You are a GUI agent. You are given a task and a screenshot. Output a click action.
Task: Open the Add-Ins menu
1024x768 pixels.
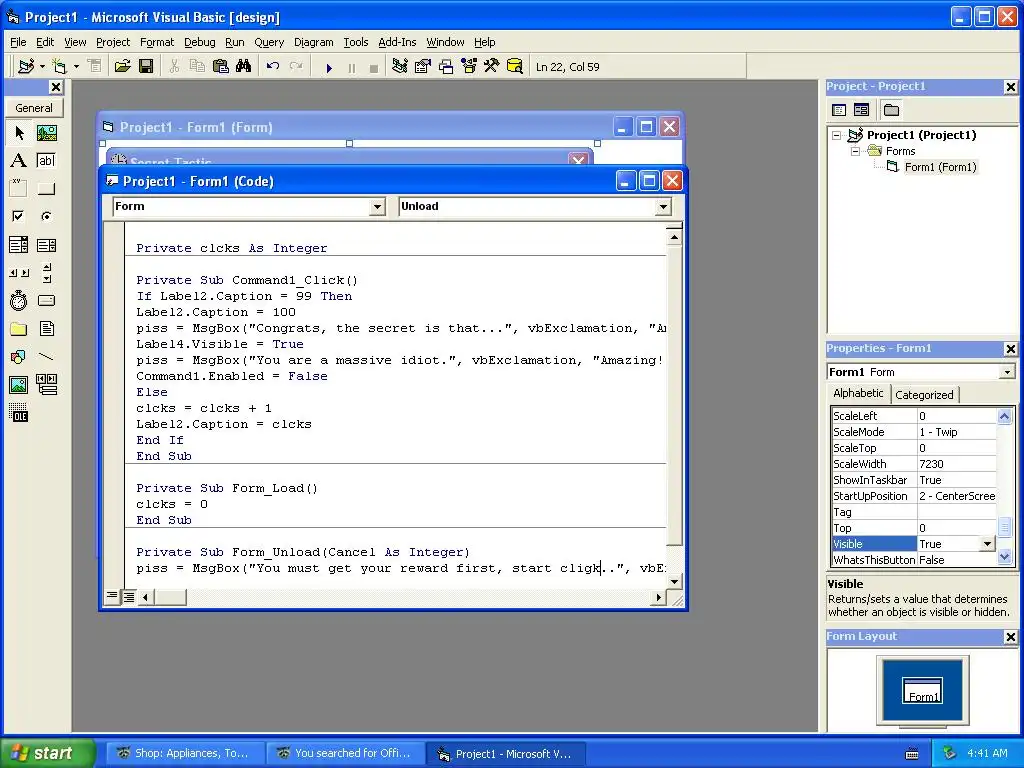point(397,42)
